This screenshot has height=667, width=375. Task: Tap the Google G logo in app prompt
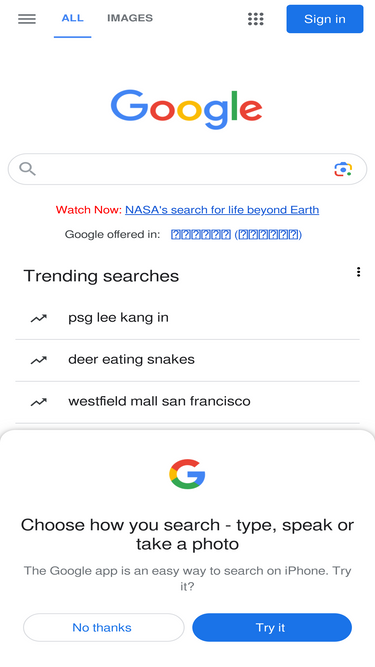[187, 474]
